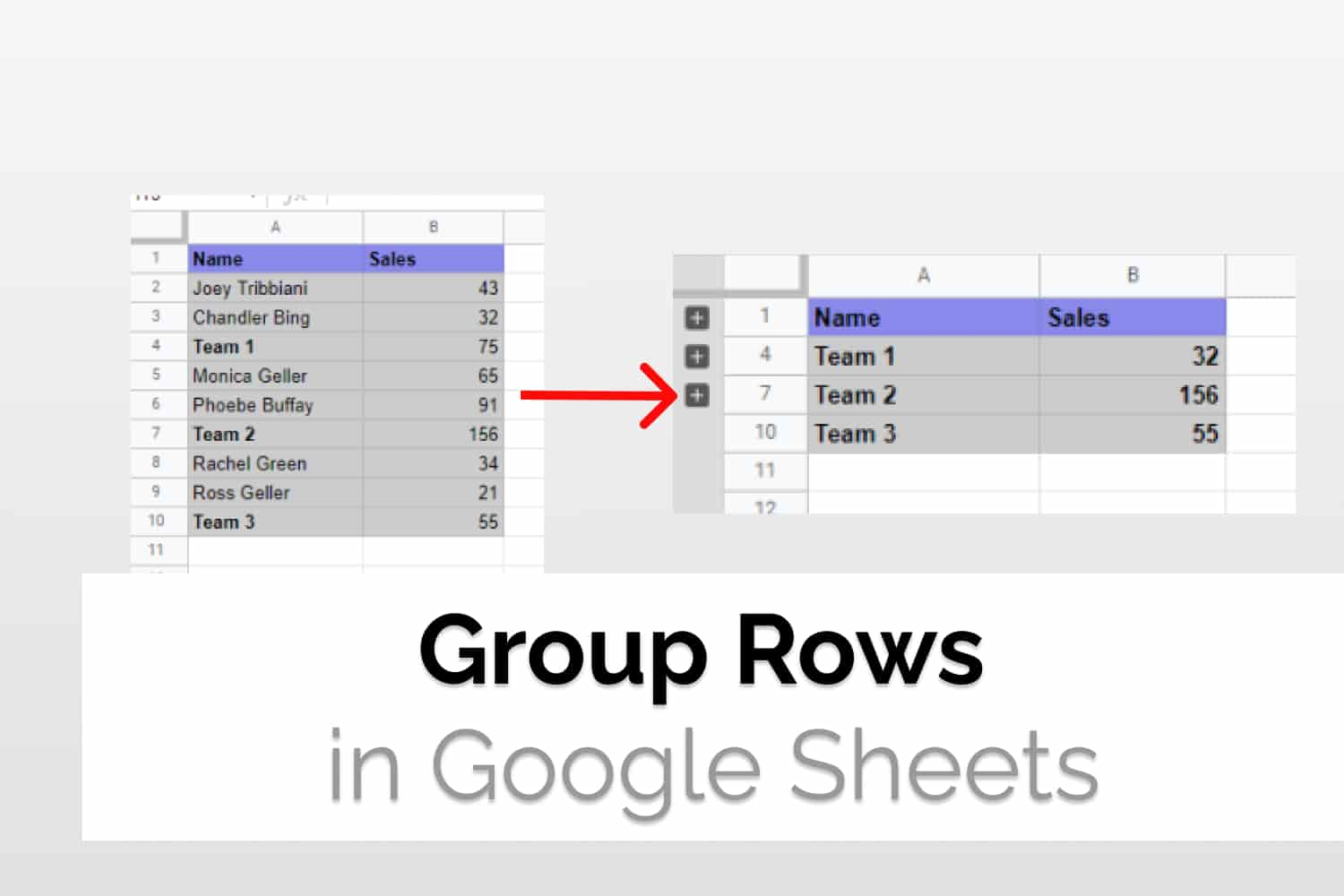Click the Name header cell in left sheet
This screenshot has height=896, width=1344.
point(275,259)
